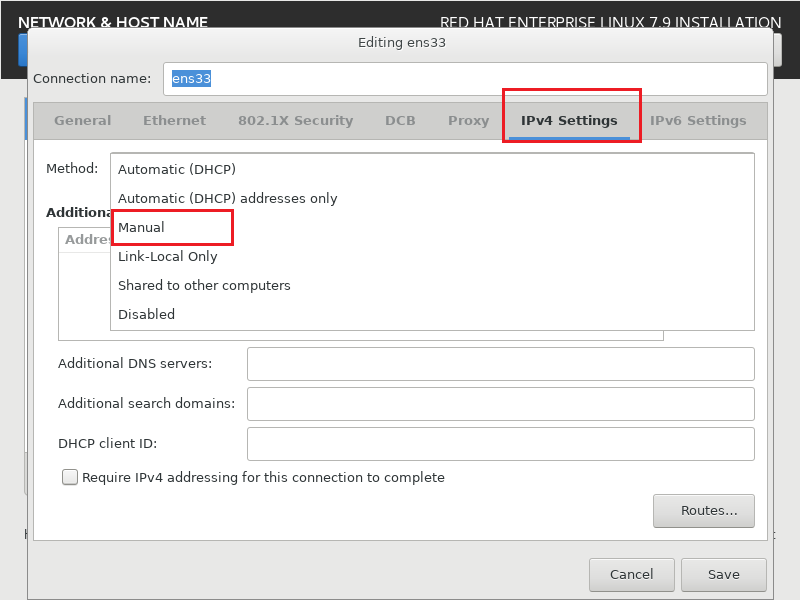
Task: Select the DCB tab
Action: (400, 120)
